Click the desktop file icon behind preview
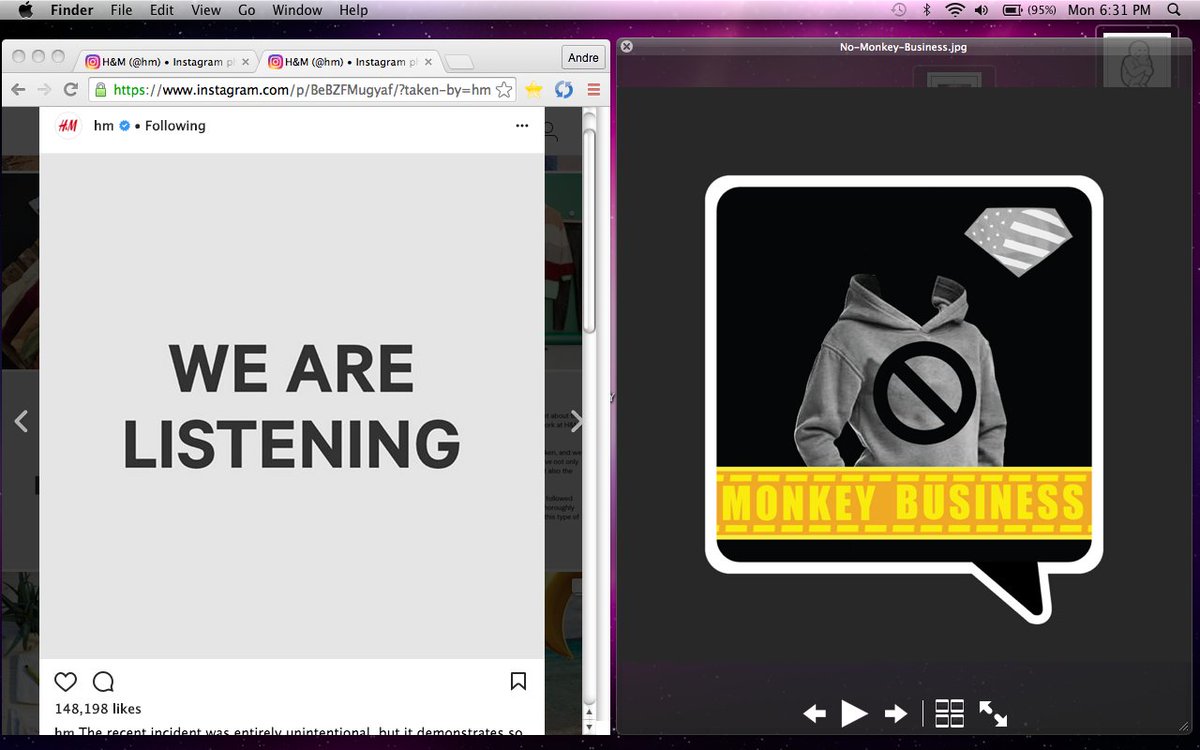This screenshot has width=1200, height=750. coord(1136,60)
